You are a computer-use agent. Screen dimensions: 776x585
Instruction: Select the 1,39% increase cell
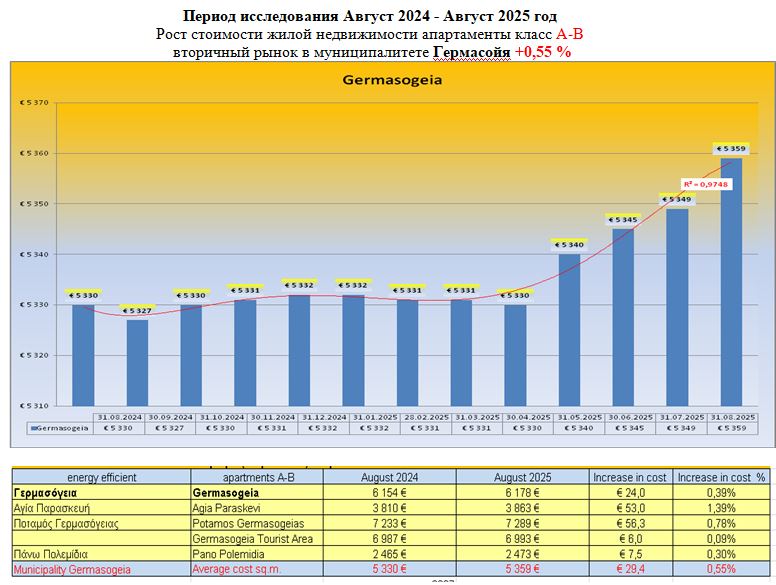(719, 508)
